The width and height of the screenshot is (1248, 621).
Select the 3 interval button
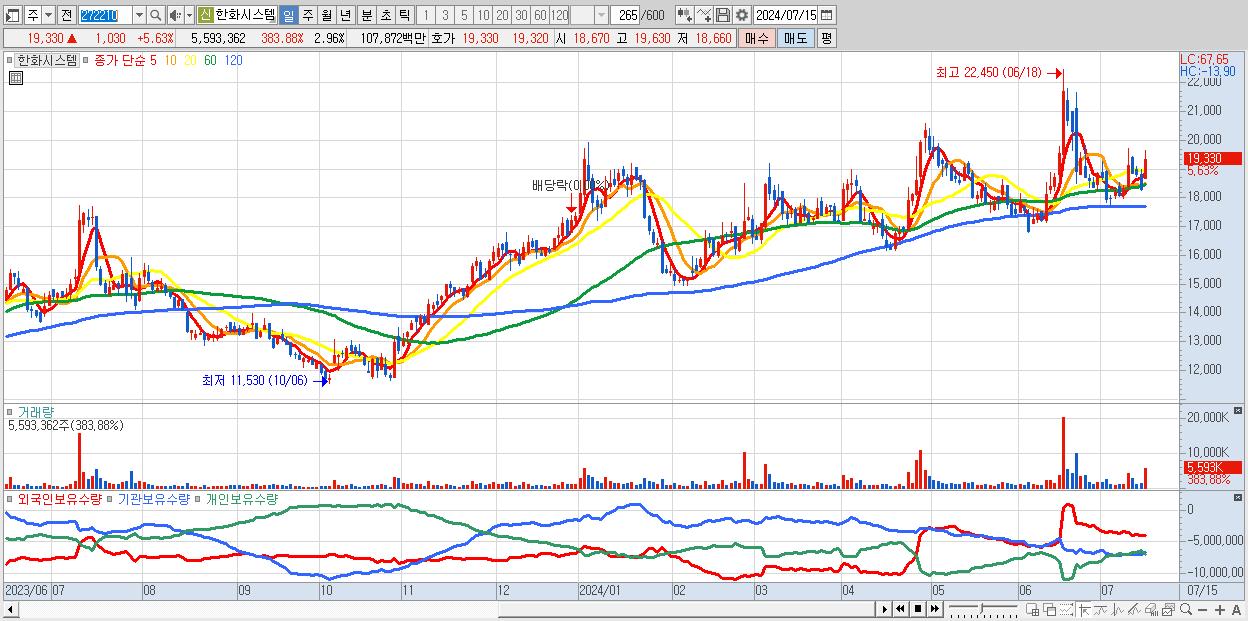pyautogui.click(x=445, y=15)
